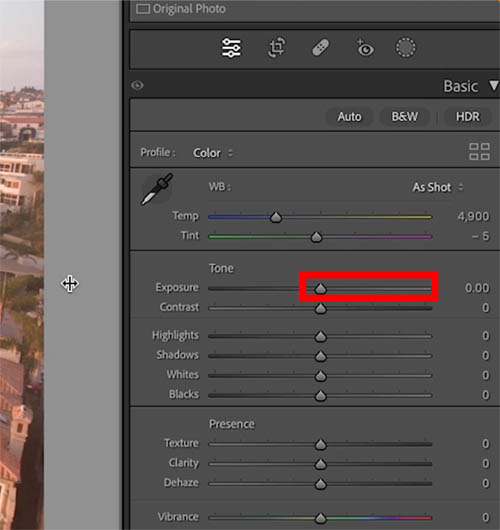Image resolution: width=500 pixels, height=530 pixels.
Task: Select the Red Eye correction tool
Action: click(x=365, y=48)
